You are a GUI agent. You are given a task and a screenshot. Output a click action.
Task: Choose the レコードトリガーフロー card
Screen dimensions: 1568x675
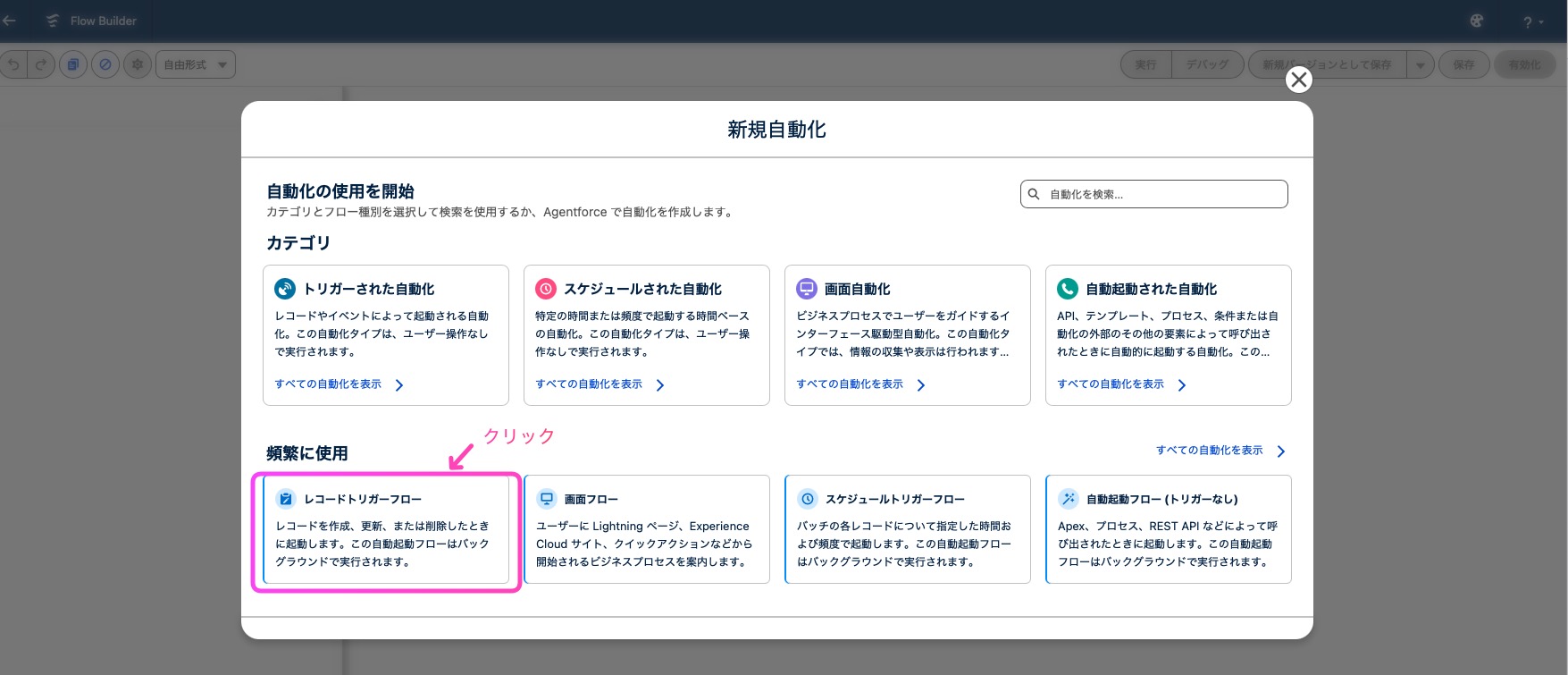[386, 529]
